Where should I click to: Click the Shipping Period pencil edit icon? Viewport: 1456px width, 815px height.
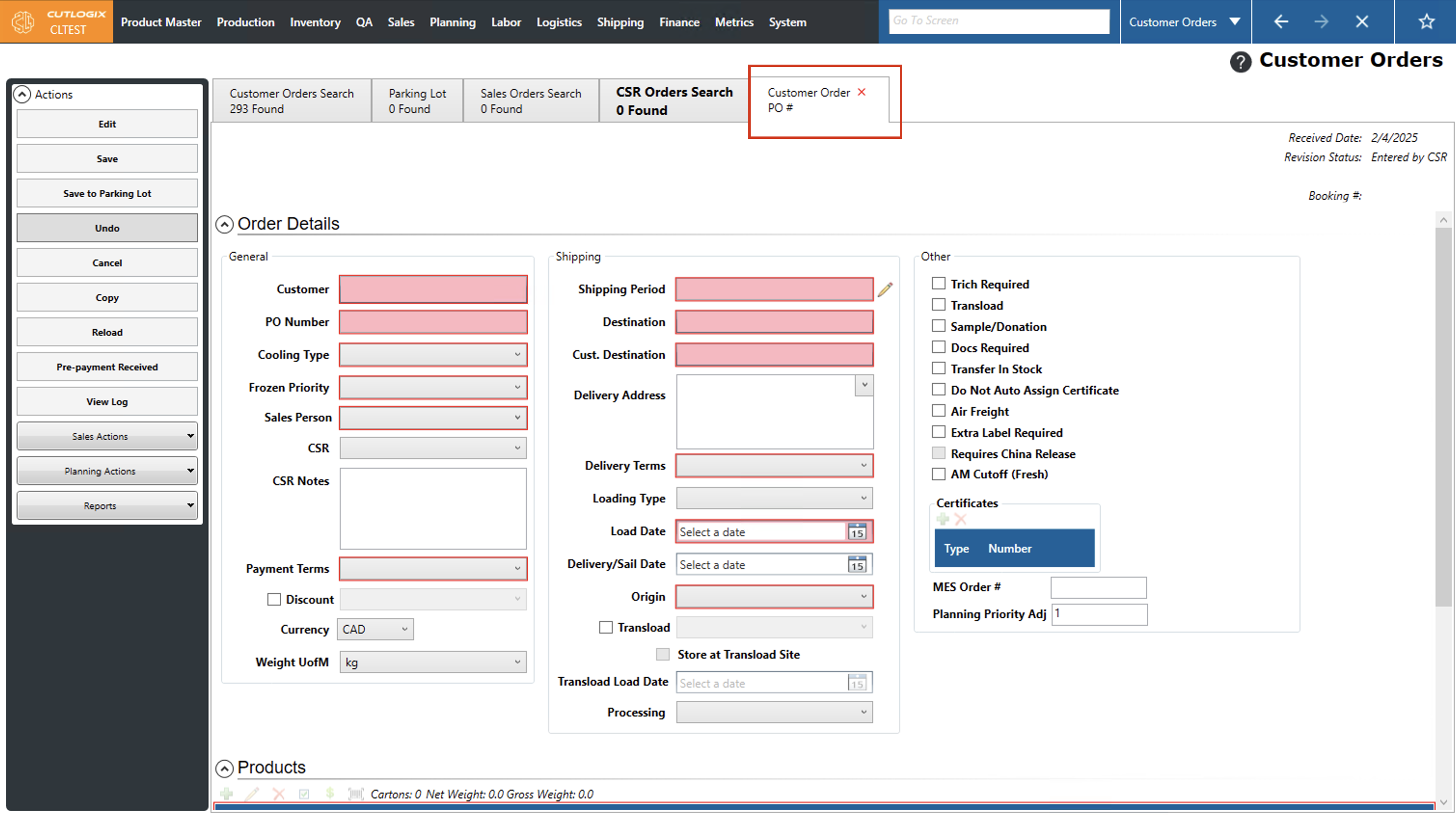[885, 289]
